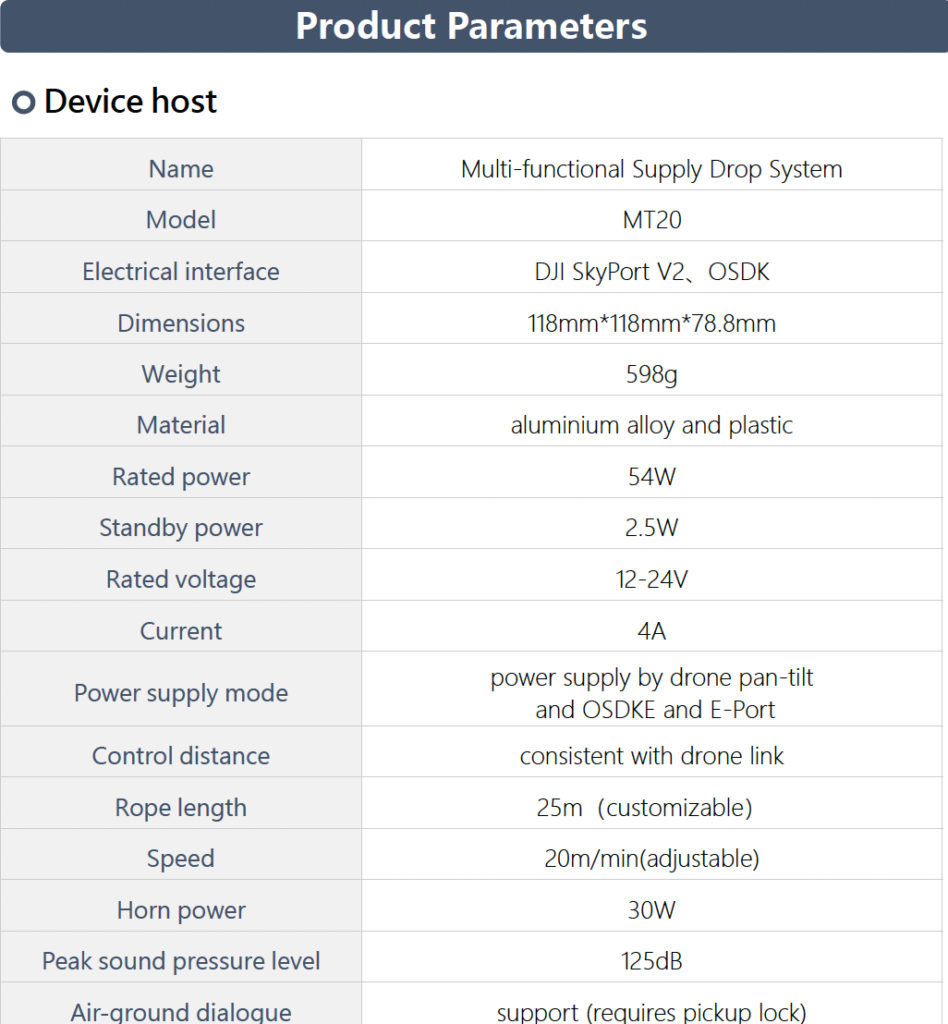Click the Product Parameters header banner
This screenshot has height=1024, width=948.
(472, 26)
